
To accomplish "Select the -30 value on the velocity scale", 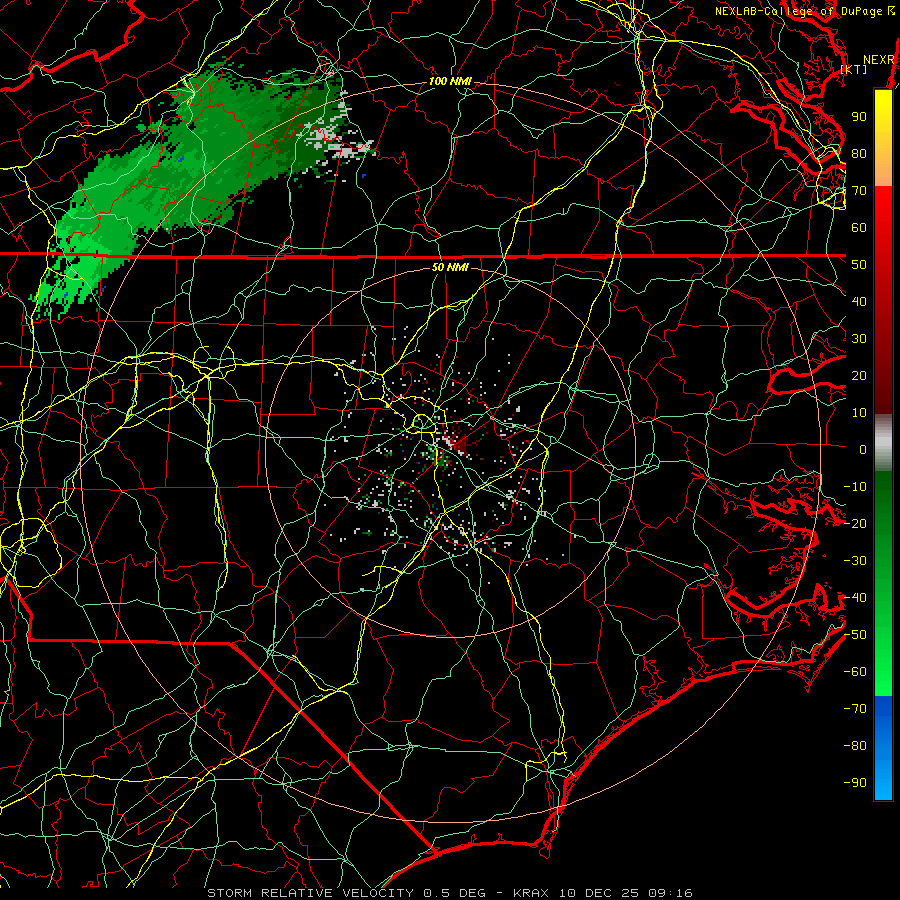I will (x=855, y=561).
